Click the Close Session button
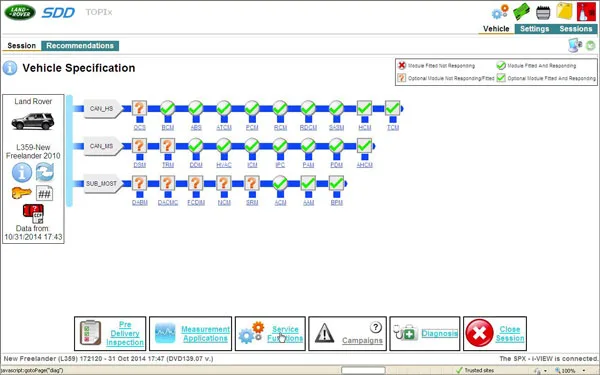 point(495,333)
